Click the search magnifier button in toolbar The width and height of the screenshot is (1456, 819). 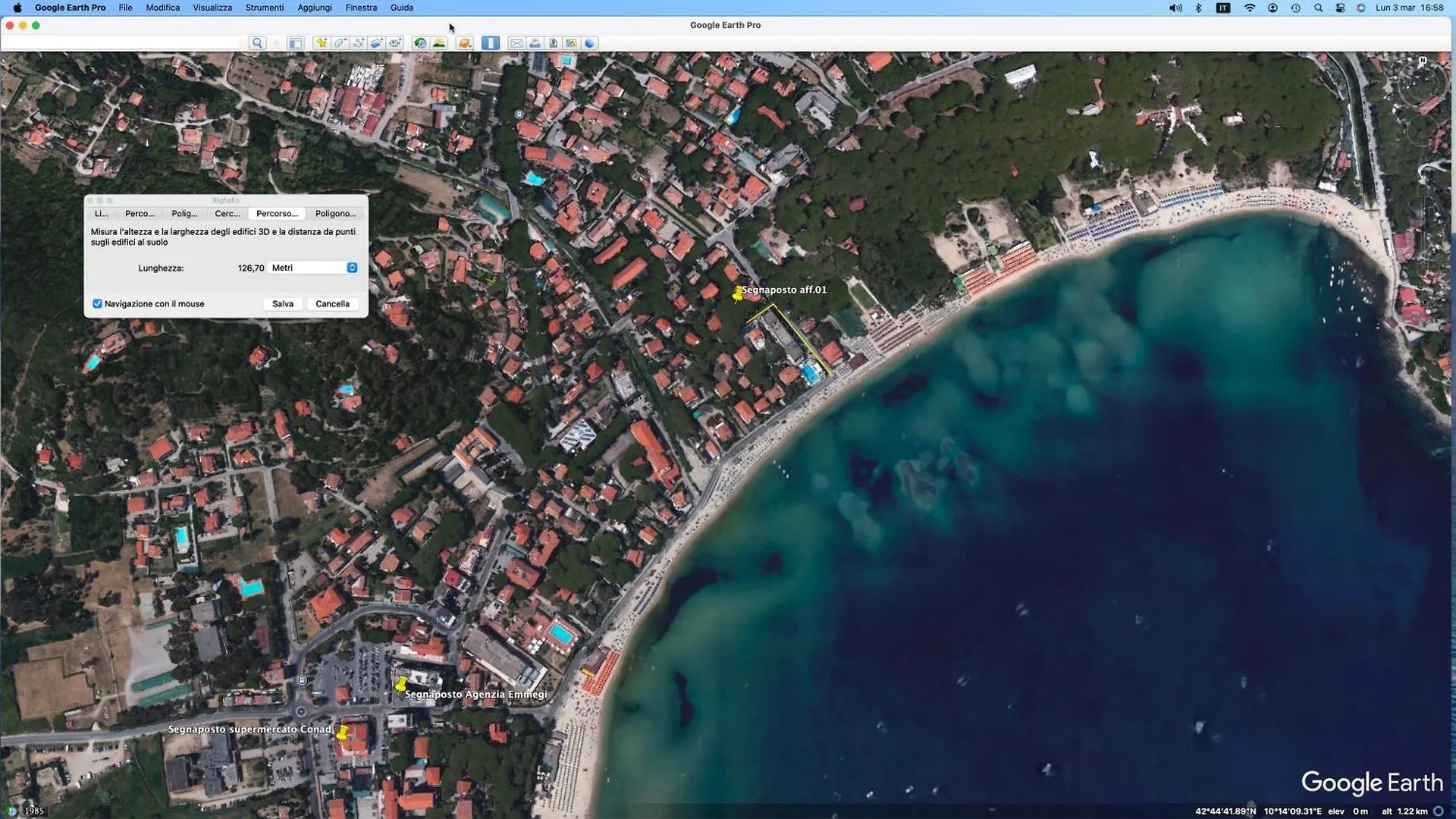click(257, 43)
